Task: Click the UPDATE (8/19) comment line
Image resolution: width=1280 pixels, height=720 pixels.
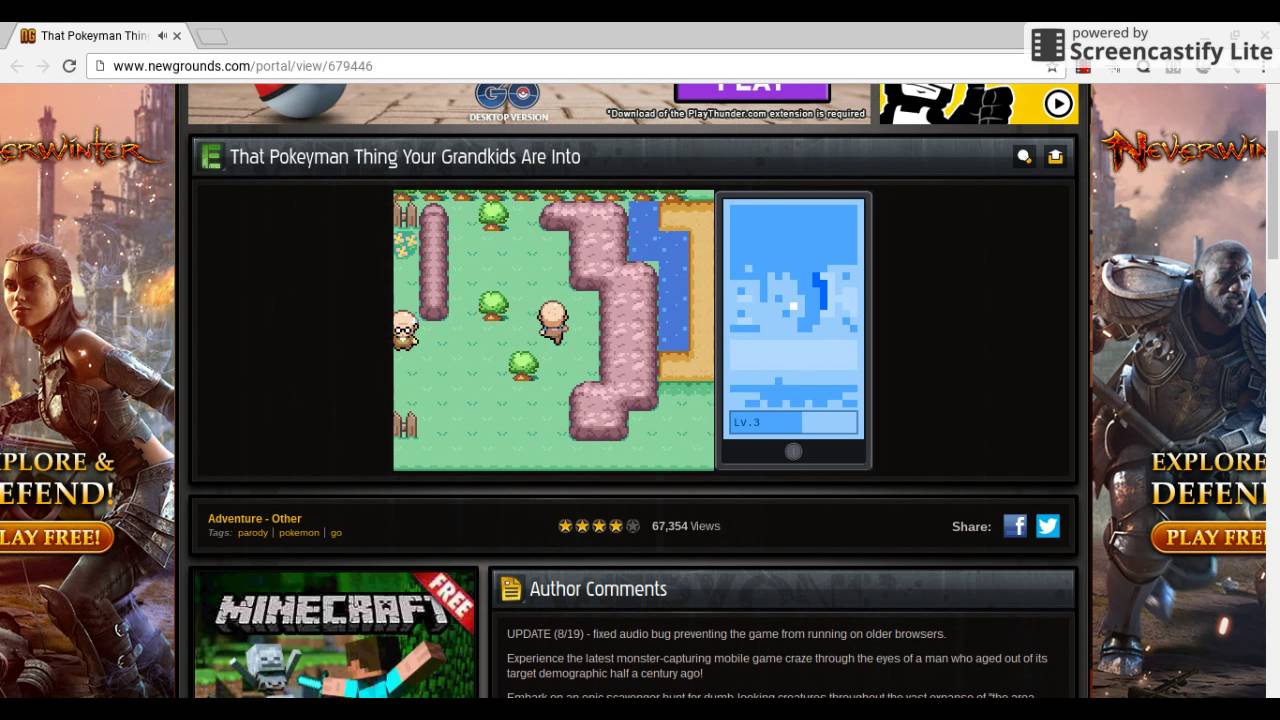Action: click(x=726, y=634)
